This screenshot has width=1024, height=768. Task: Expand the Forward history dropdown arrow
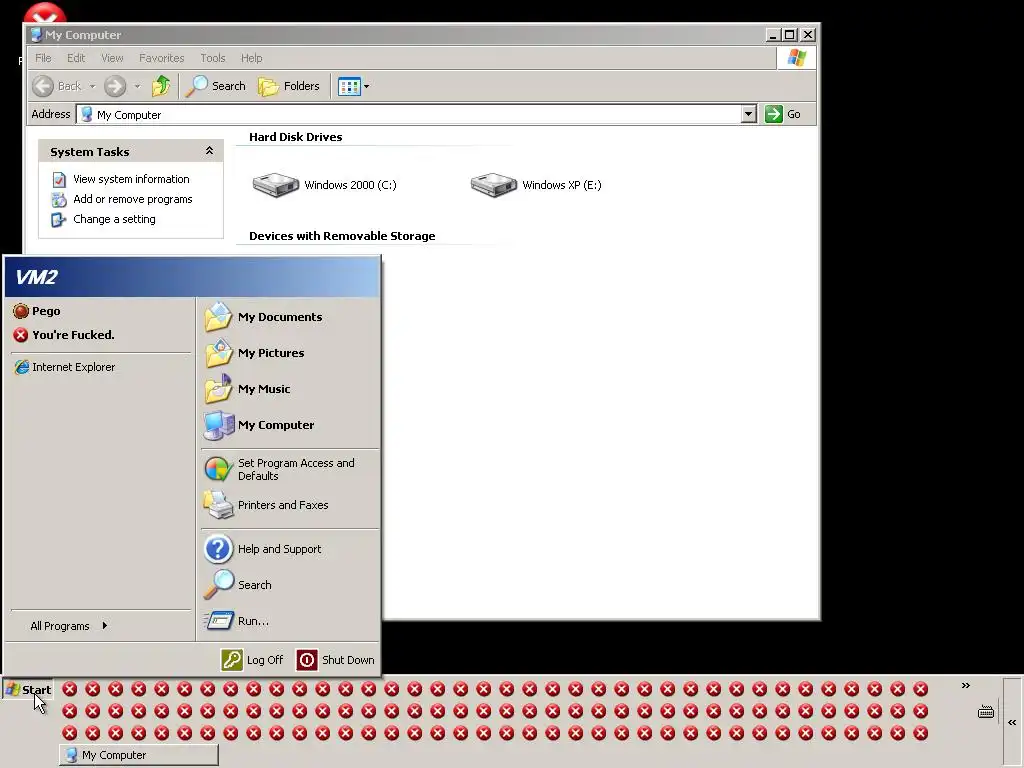pyautogui.click(x=137, y=86)
